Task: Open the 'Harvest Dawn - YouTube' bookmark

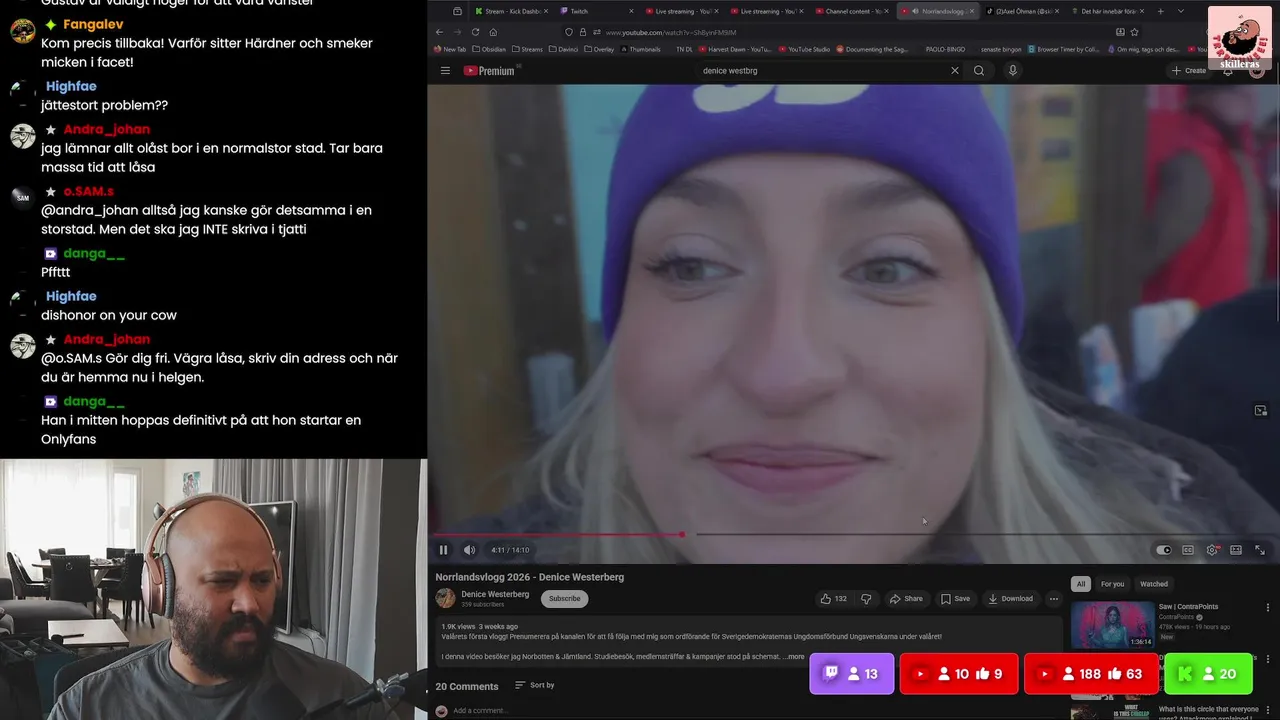Action: click(x=734, y=49)
